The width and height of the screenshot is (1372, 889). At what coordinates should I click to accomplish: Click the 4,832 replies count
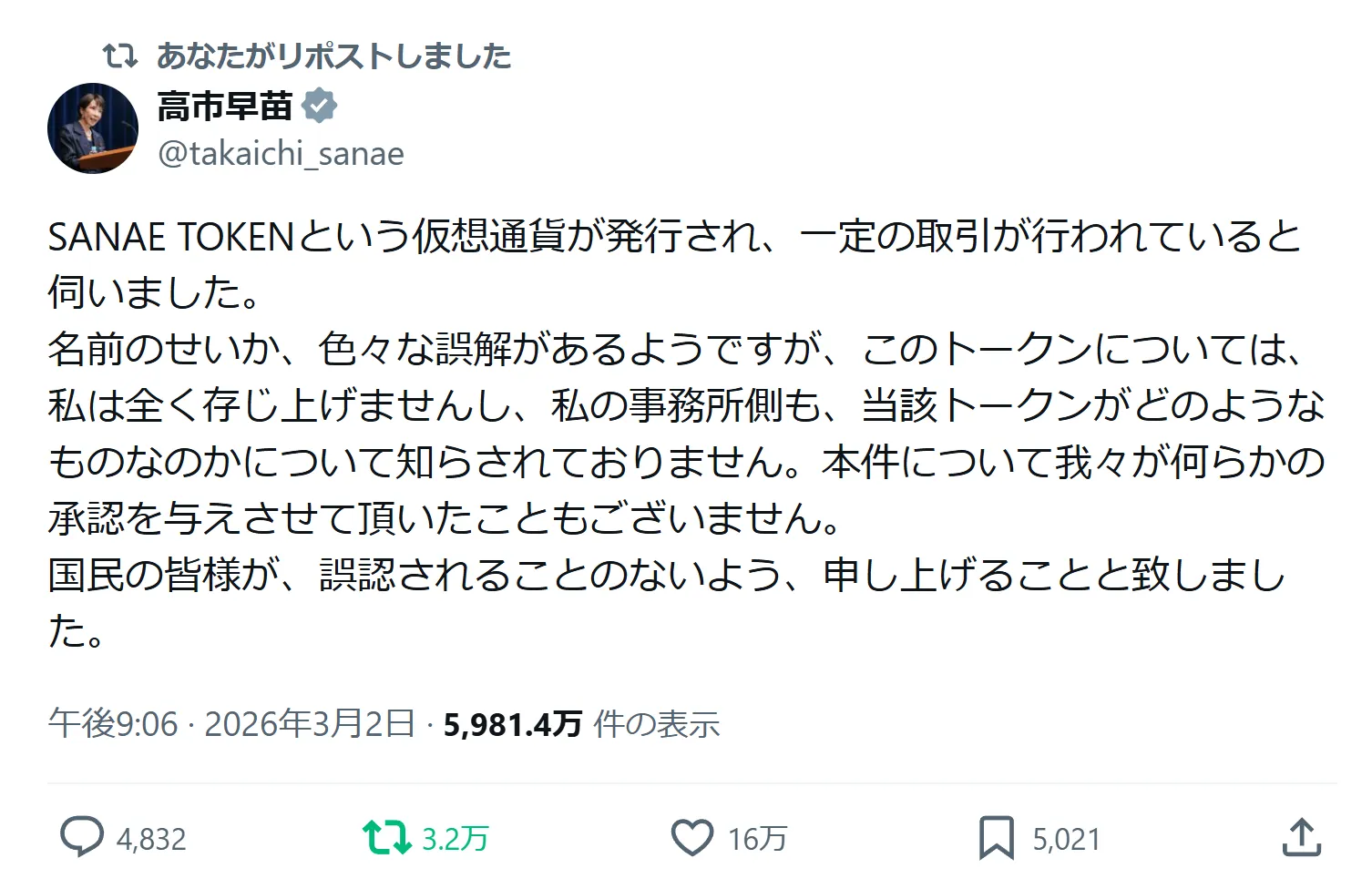[151, 839]
